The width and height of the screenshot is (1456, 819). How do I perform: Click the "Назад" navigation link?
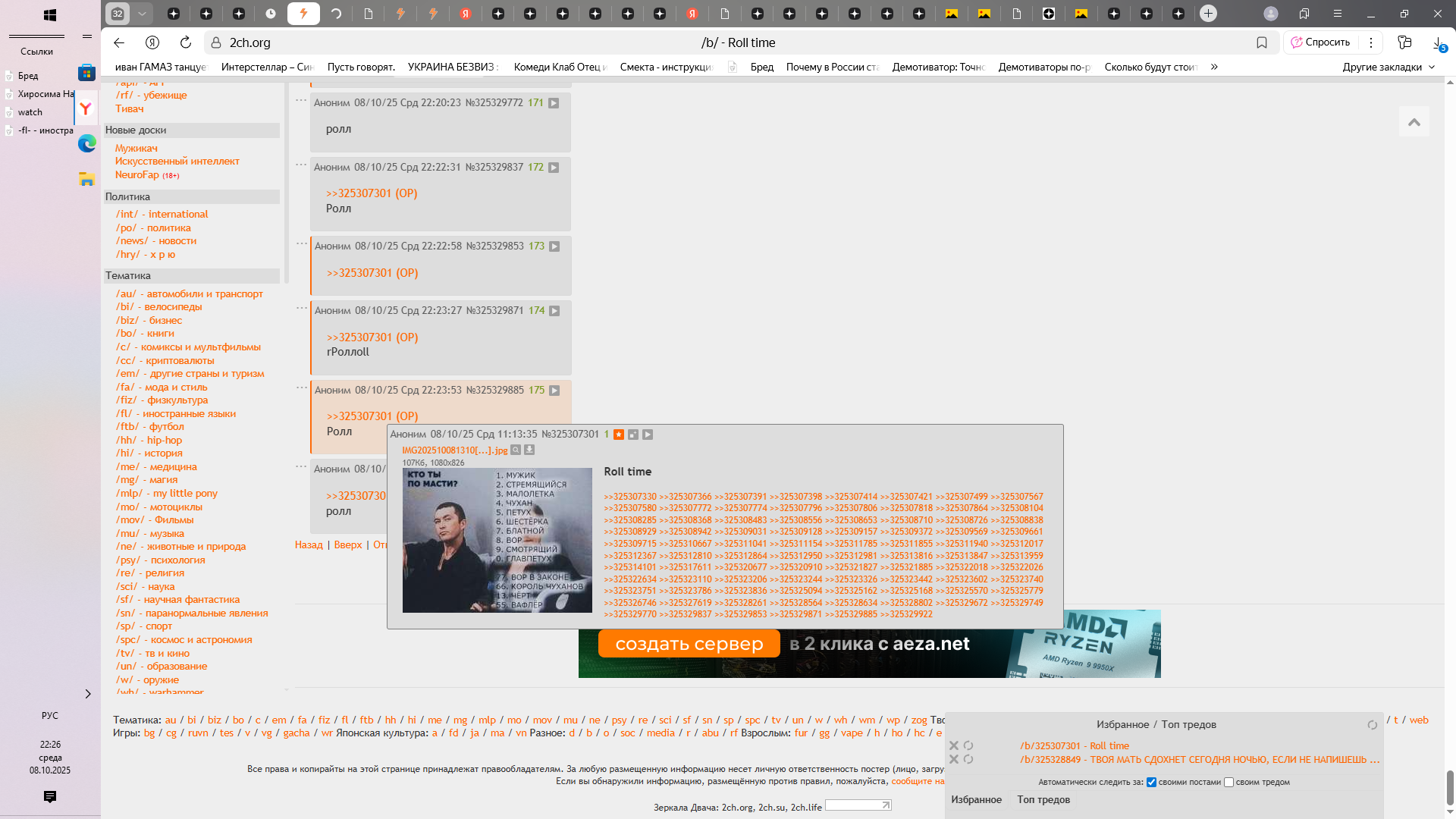pos(309,544)
